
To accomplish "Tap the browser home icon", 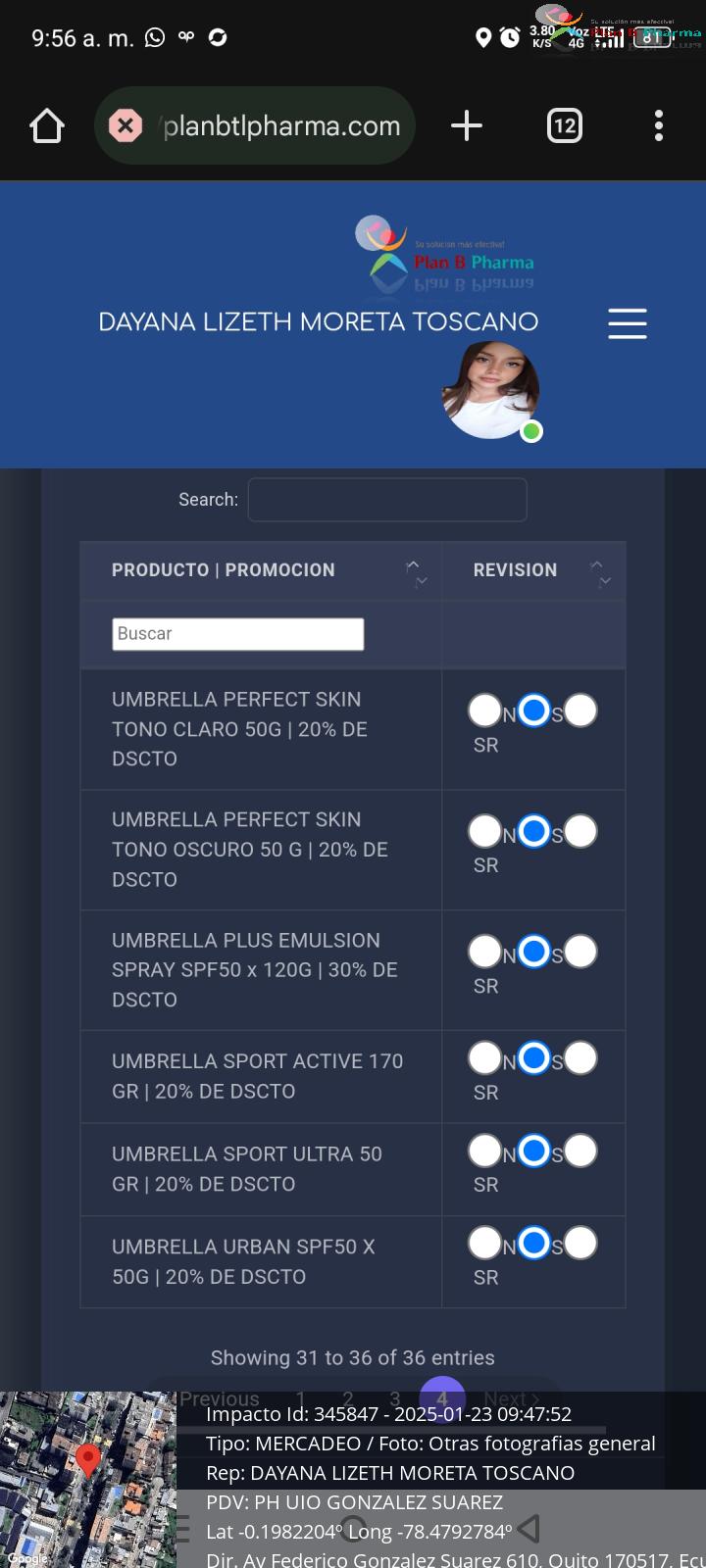I will coord(47,125).
